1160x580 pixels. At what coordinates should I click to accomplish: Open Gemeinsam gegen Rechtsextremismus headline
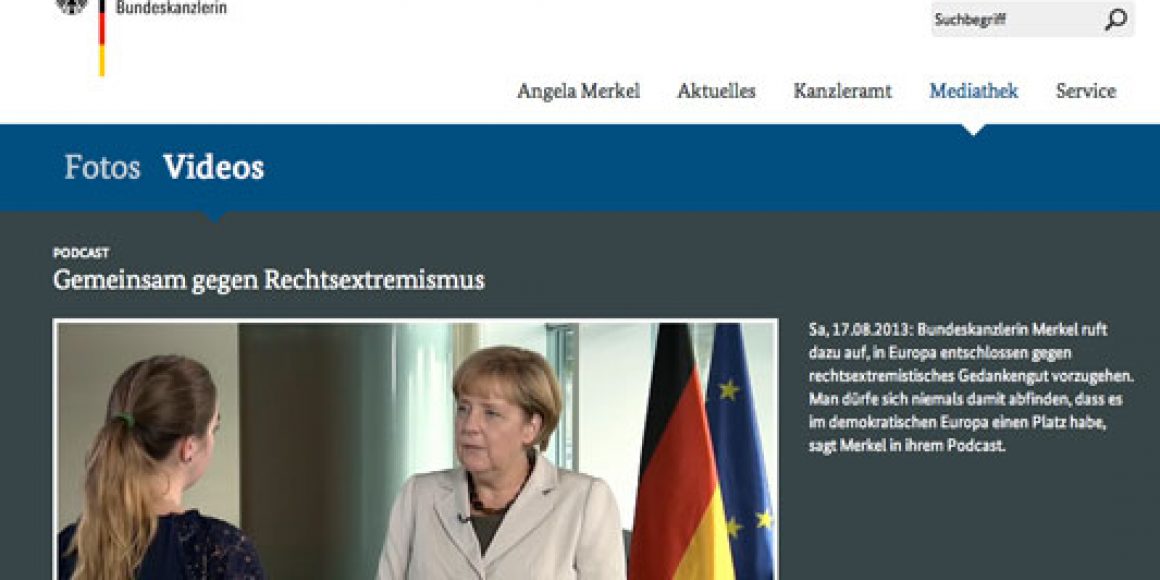[x=269, y=280]
